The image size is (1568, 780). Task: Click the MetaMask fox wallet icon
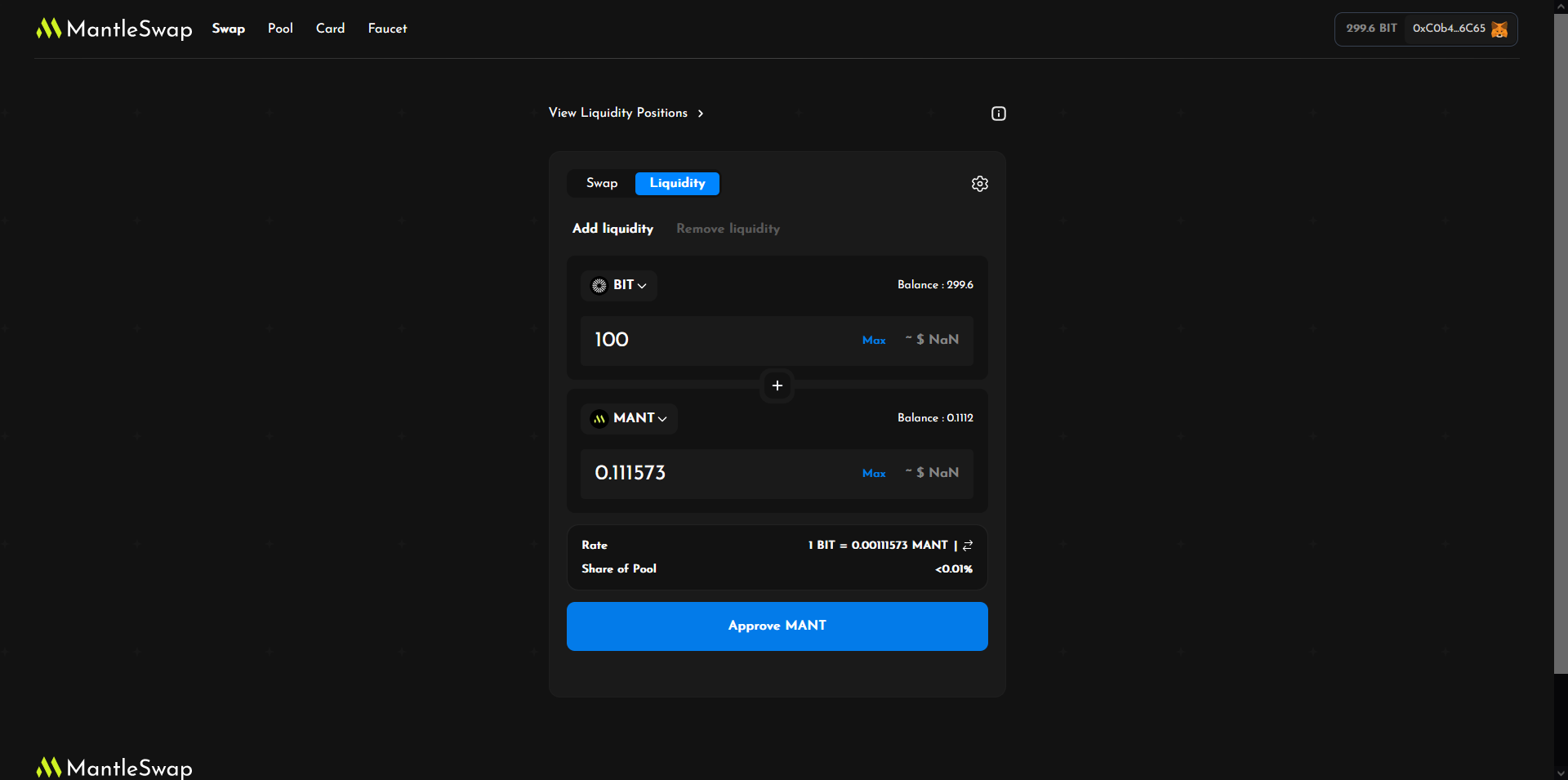point(1499,29)
